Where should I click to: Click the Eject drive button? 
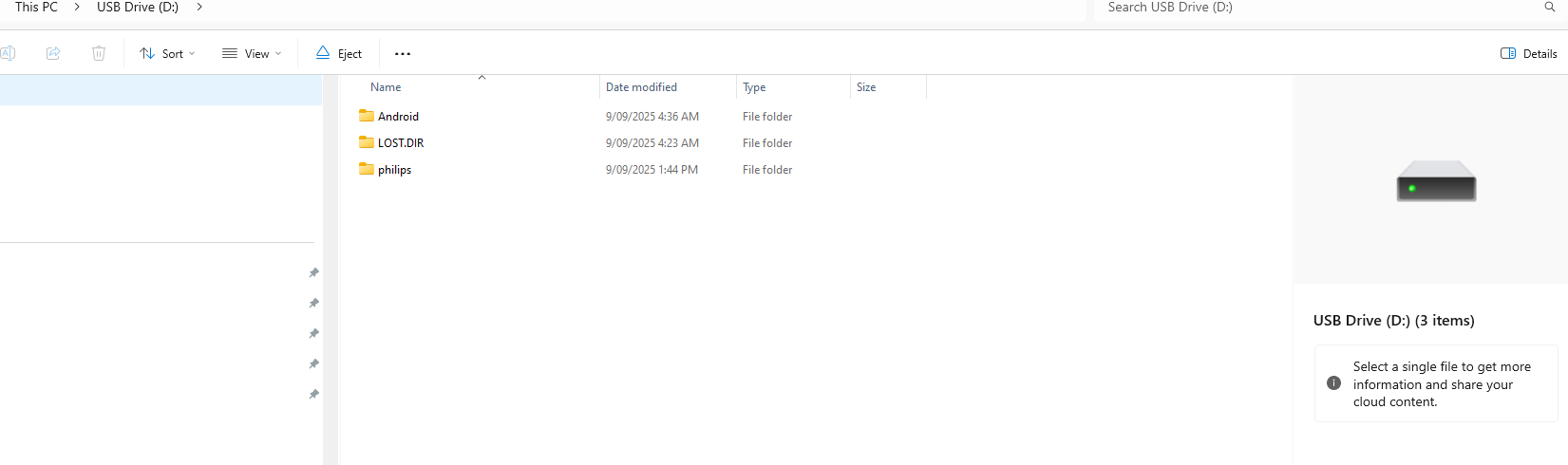coord(339,53)
